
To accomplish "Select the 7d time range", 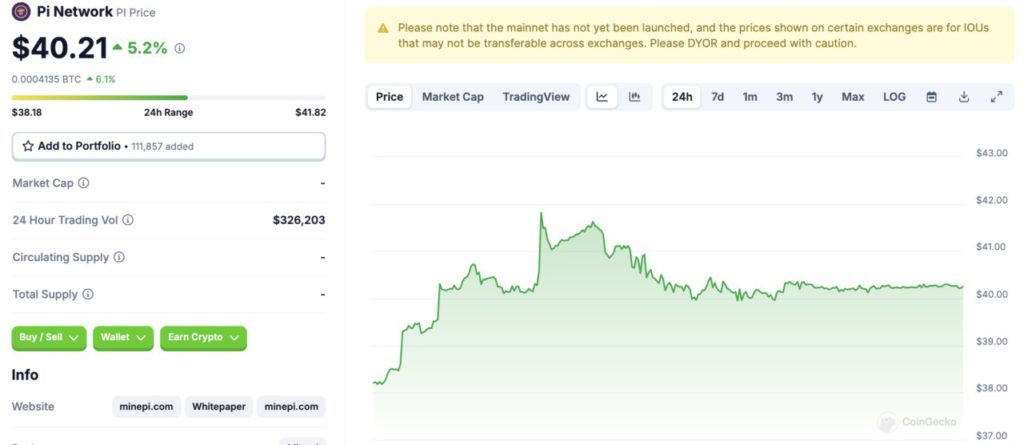I will click(x=717, y=97).
